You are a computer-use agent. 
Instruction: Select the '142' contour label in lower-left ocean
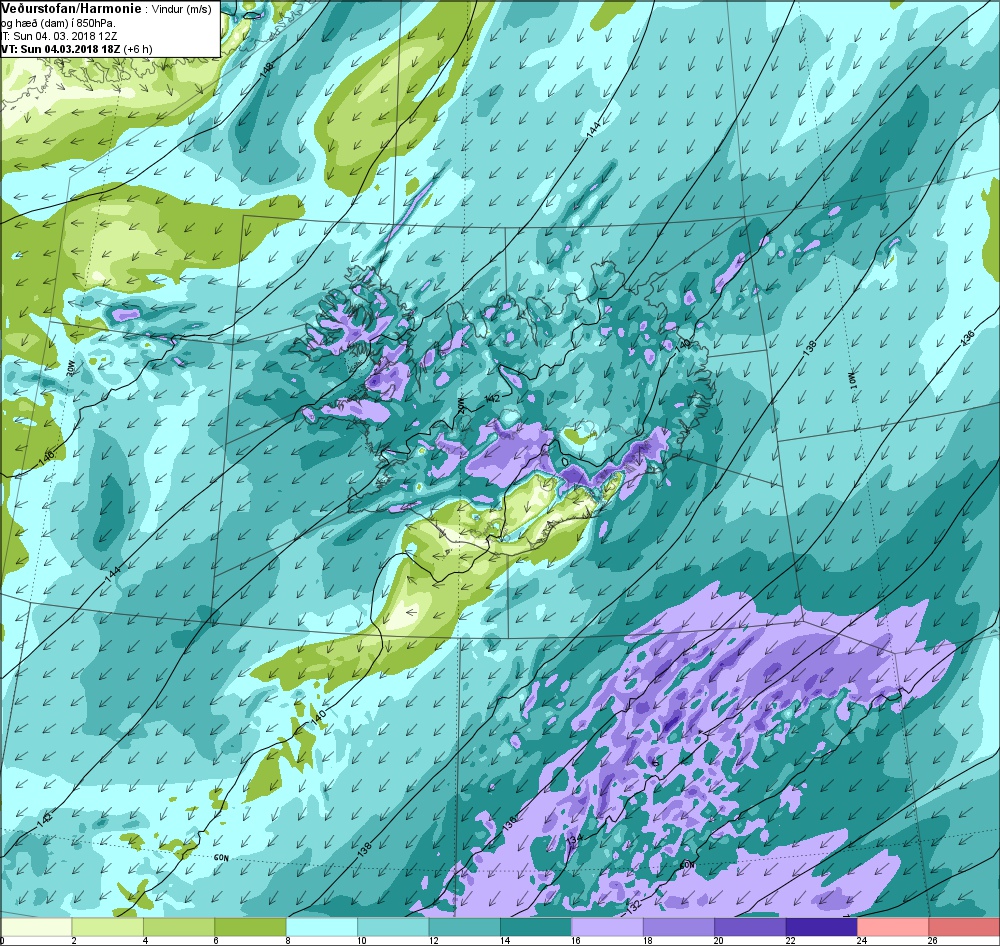tap(45, 820)
